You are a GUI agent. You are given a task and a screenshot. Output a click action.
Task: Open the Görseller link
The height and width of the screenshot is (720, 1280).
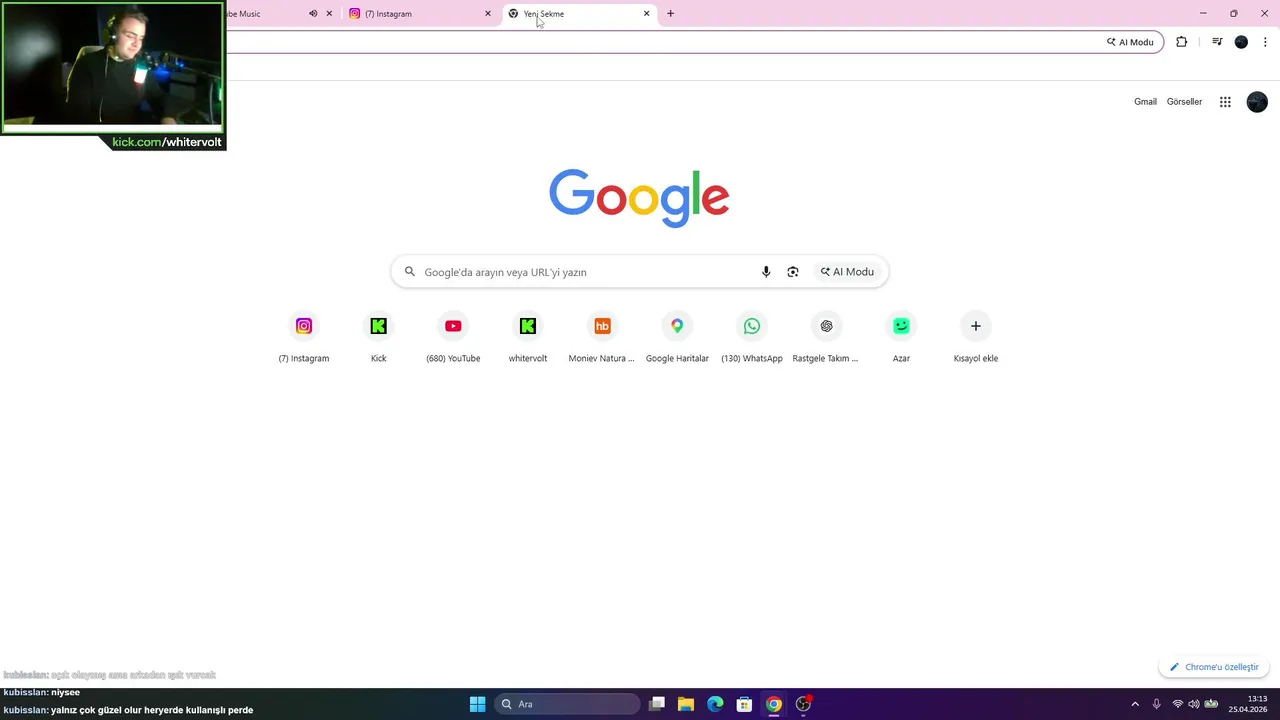1184,102
